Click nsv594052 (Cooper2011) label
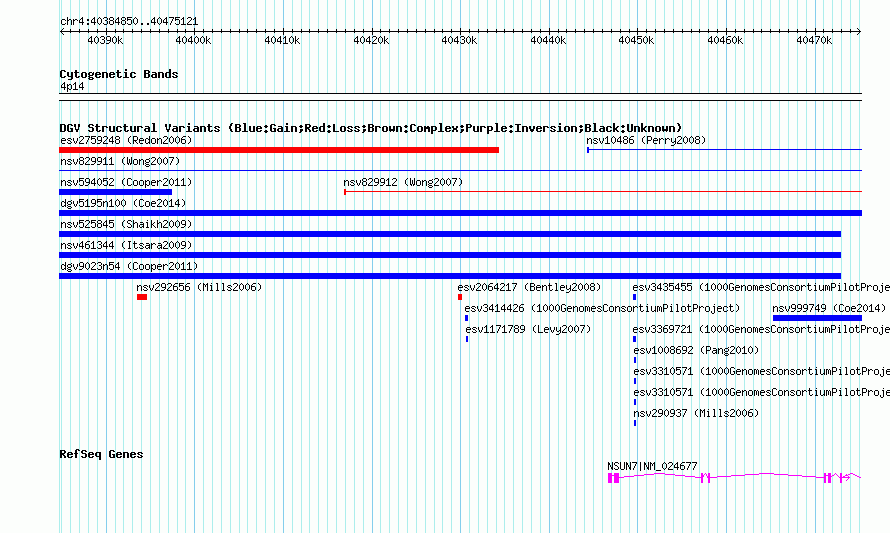890x533 pixels. (126, 182)
